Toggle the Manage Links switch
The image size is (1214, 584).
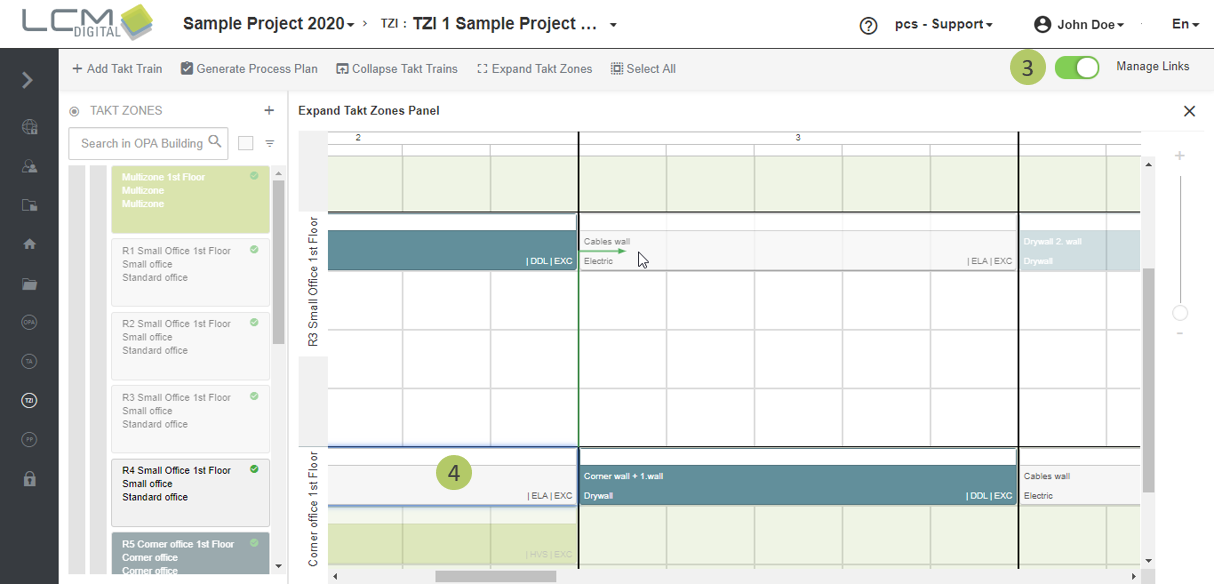point(1076,68)
